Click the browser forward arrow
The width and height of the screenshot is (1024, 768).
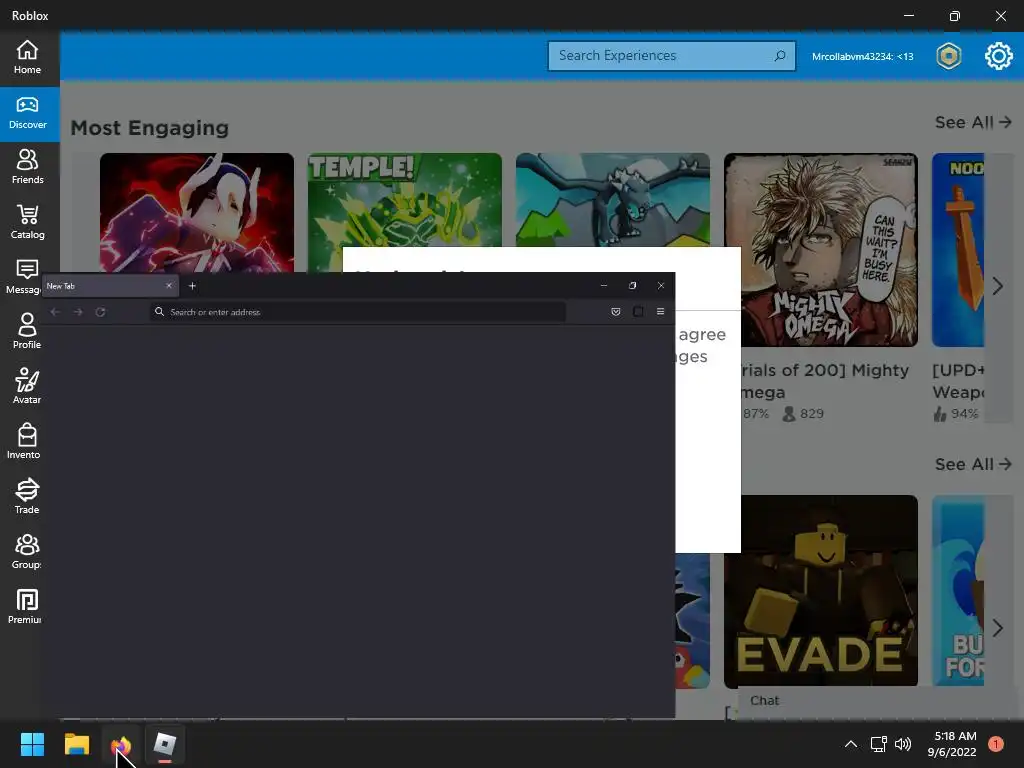tap(78, 312)
